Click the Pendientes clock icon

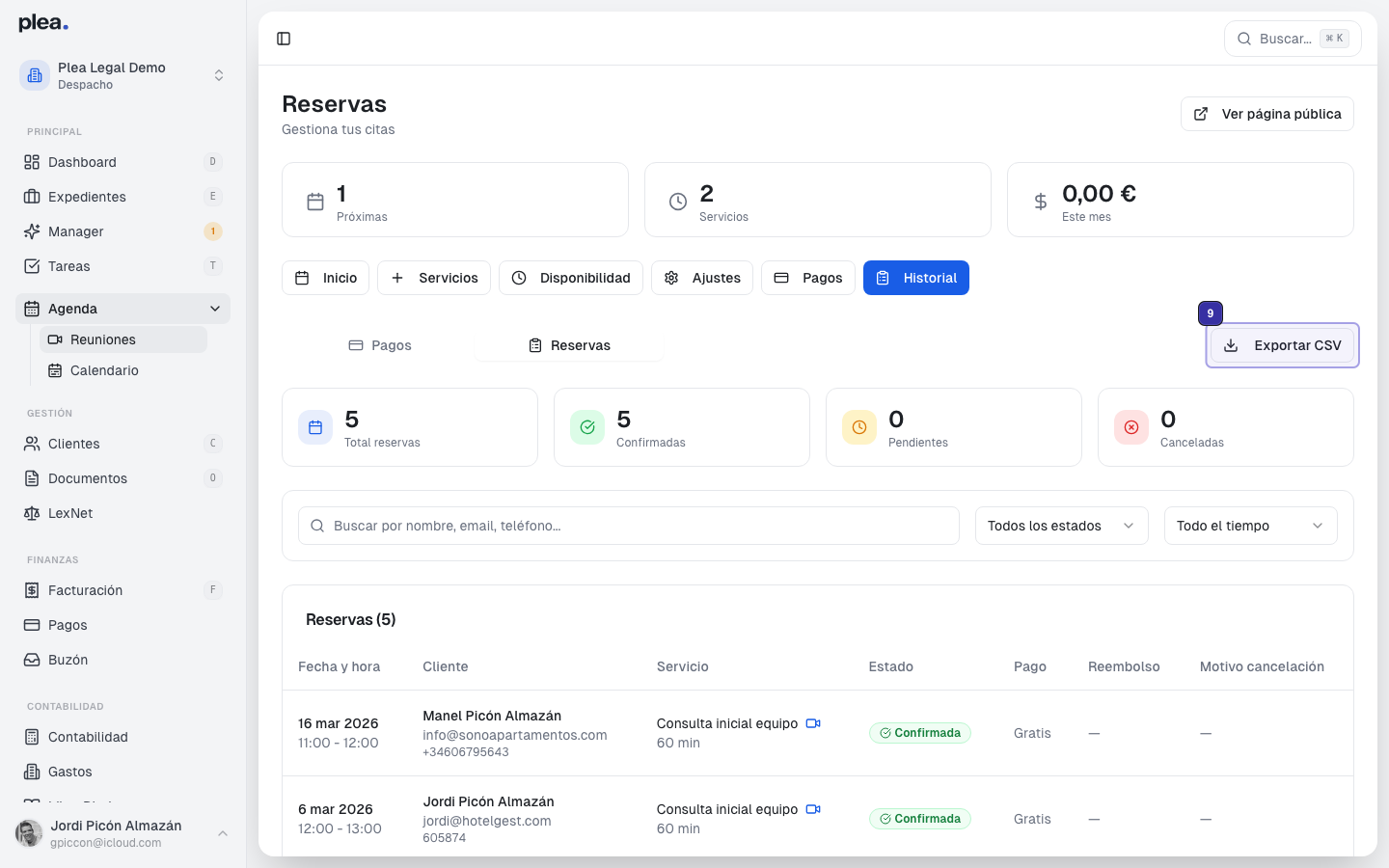tap(859, 427)
